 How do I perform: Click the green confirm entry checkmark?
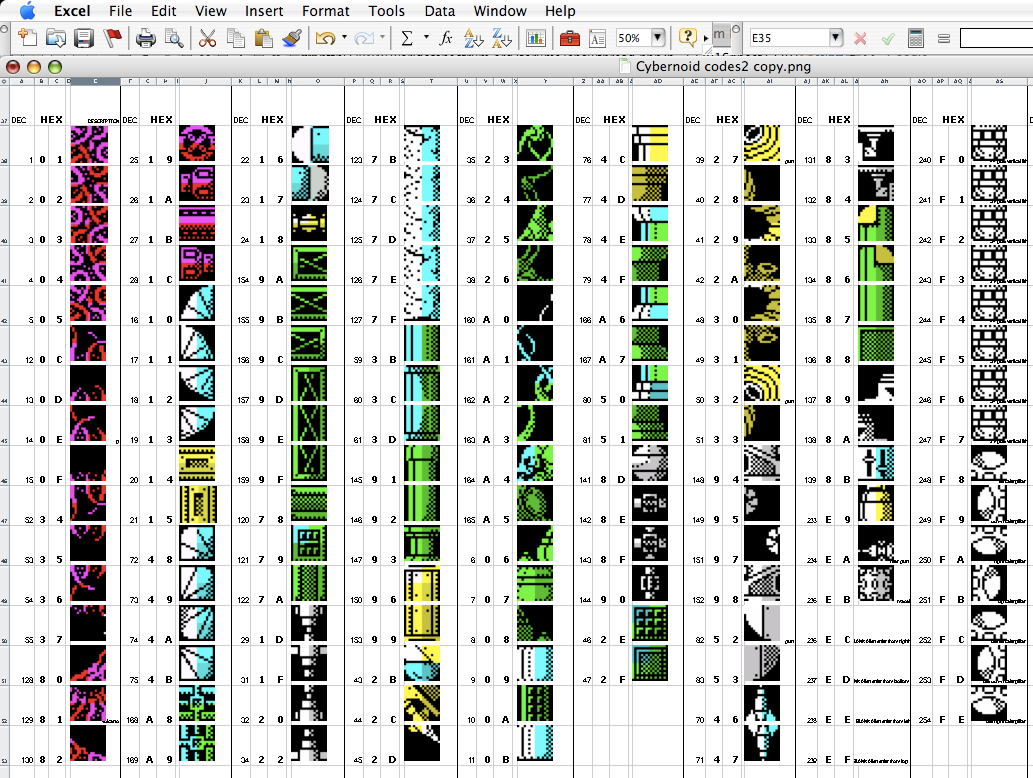(887, 38)
